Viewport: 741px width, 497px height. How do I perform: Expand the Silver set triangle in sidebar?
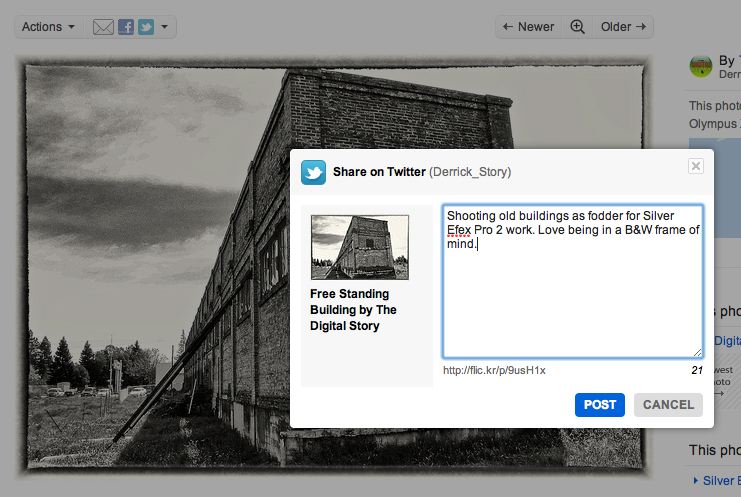coord(696,481)
